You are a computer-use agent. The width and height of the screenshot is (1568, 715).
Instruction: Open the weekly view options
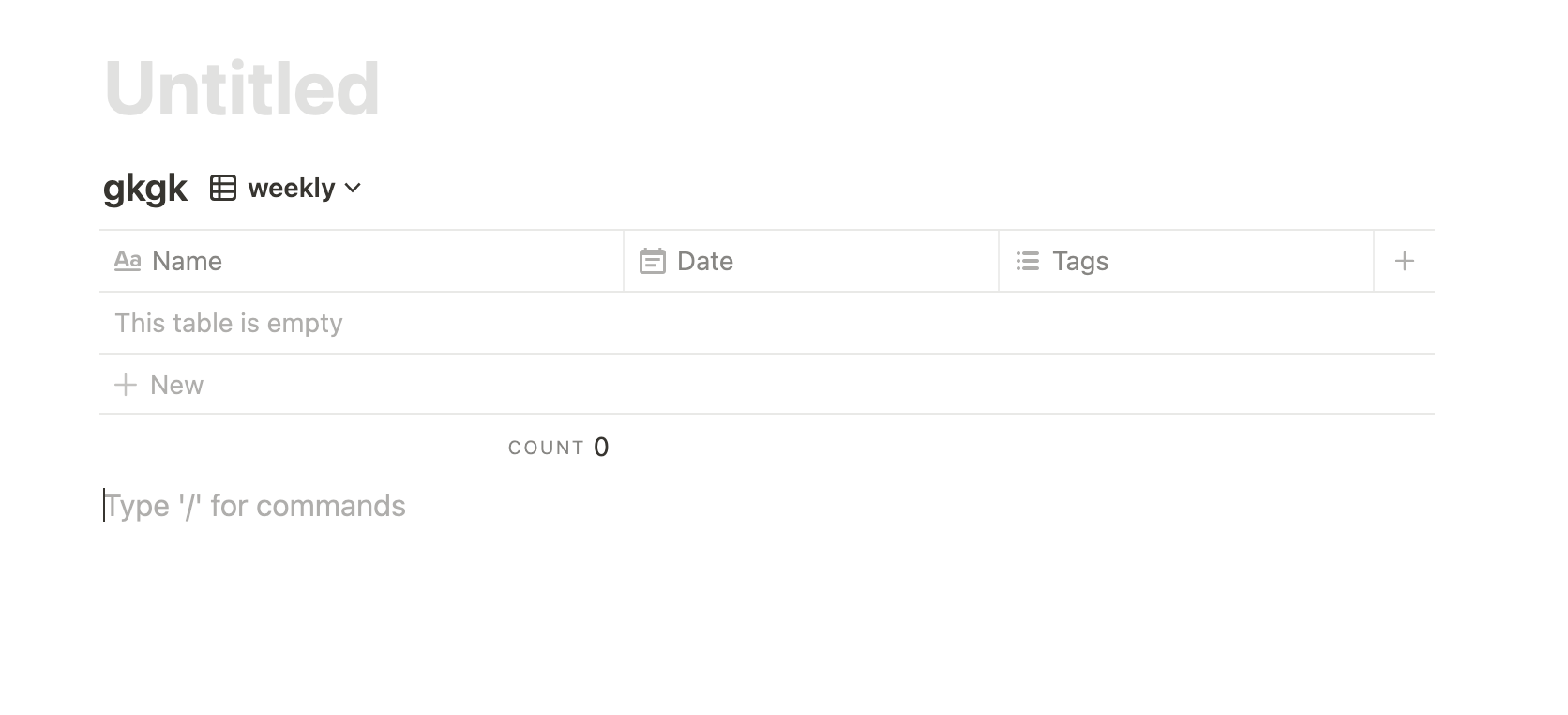click(289, 188)
